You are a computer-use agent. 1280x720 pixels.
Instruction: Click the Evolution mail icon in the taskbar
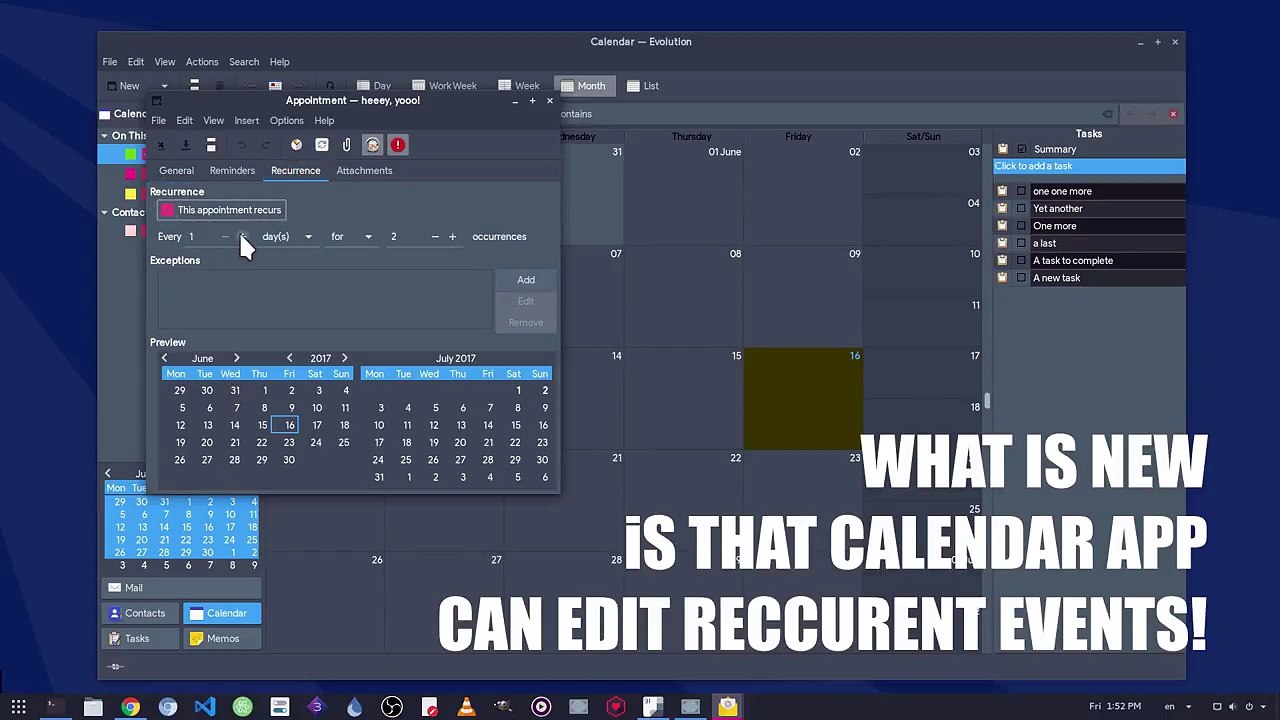[727, 707]
